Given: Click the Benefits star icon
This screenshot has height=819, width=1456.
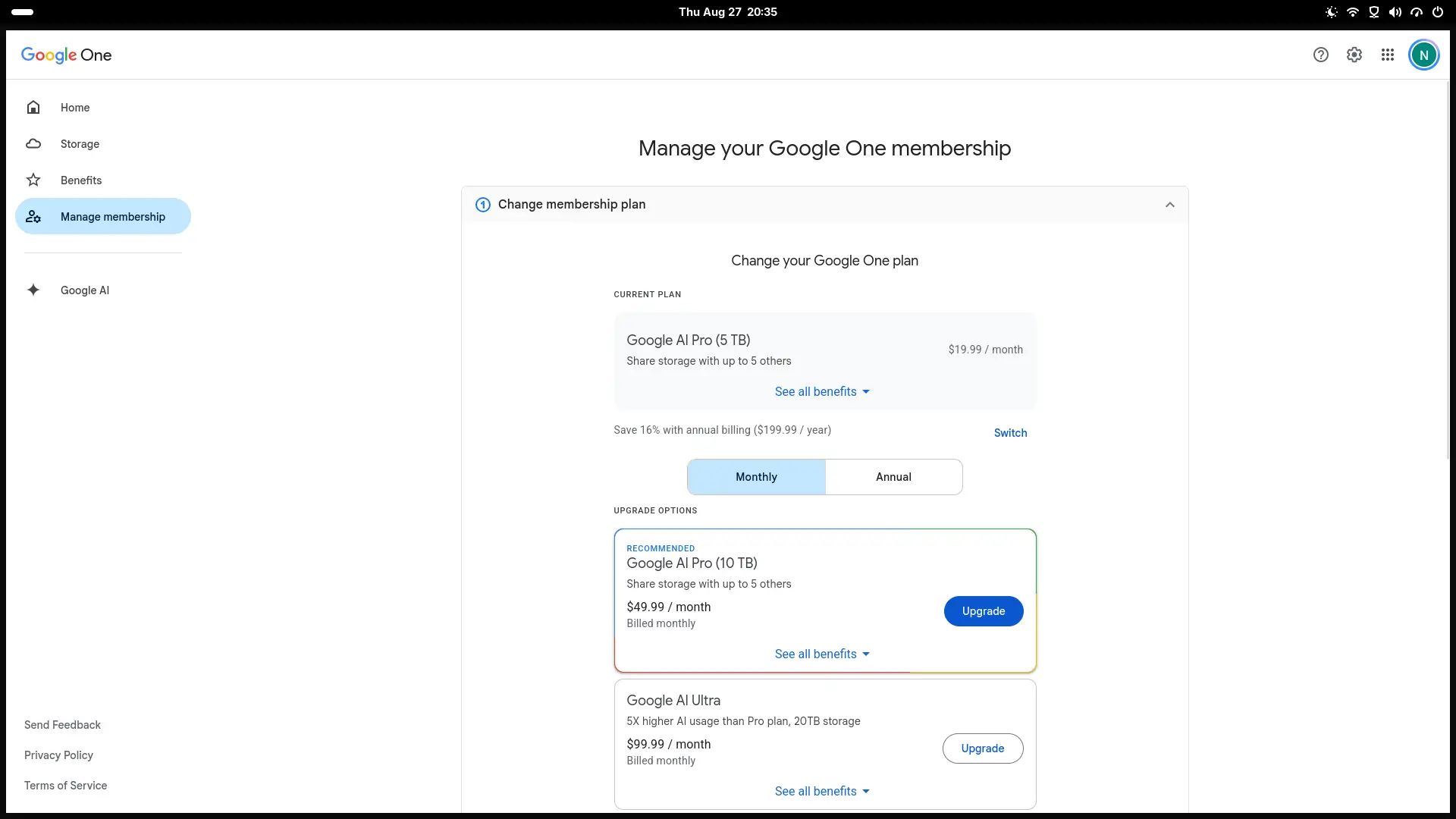Looking at the screenshot, I should 33,180.
